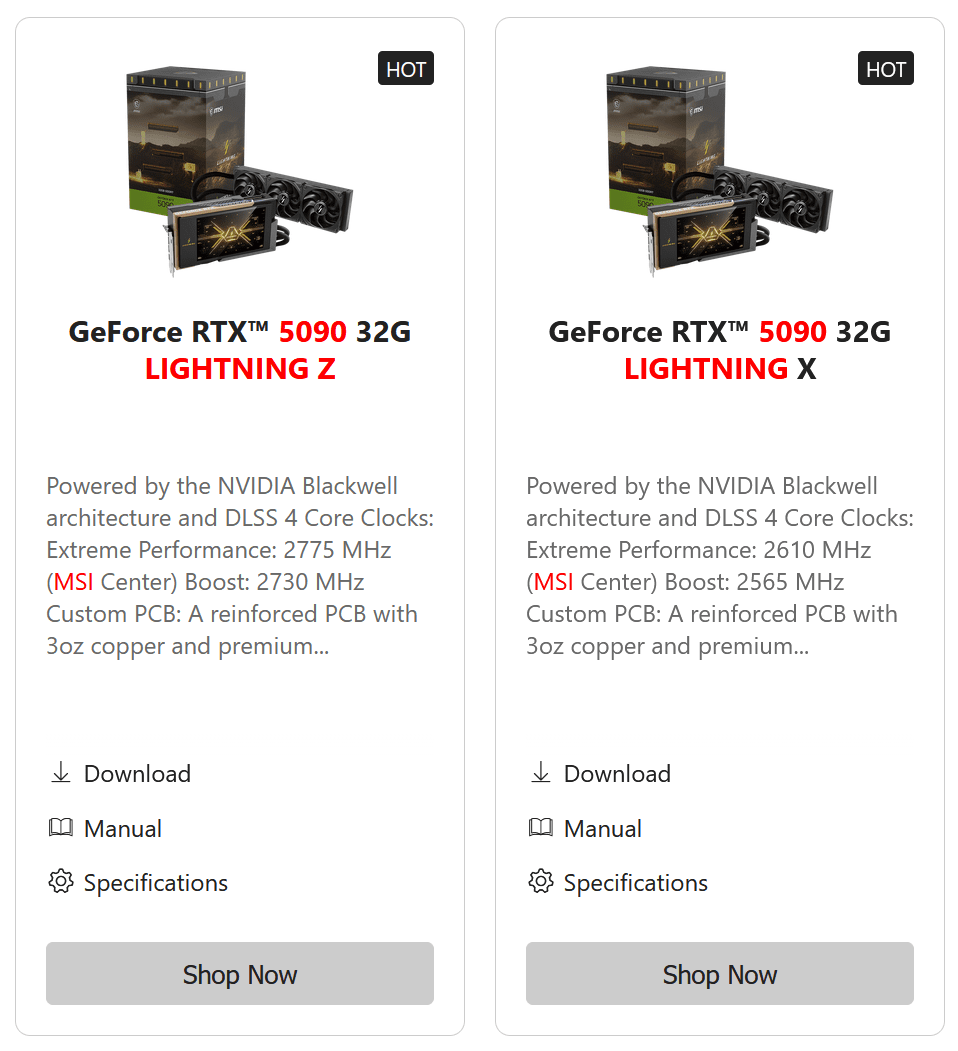Open Manual link for LIGHTNING X
This screenshot has width=958, height=1051.
[603, 829]
